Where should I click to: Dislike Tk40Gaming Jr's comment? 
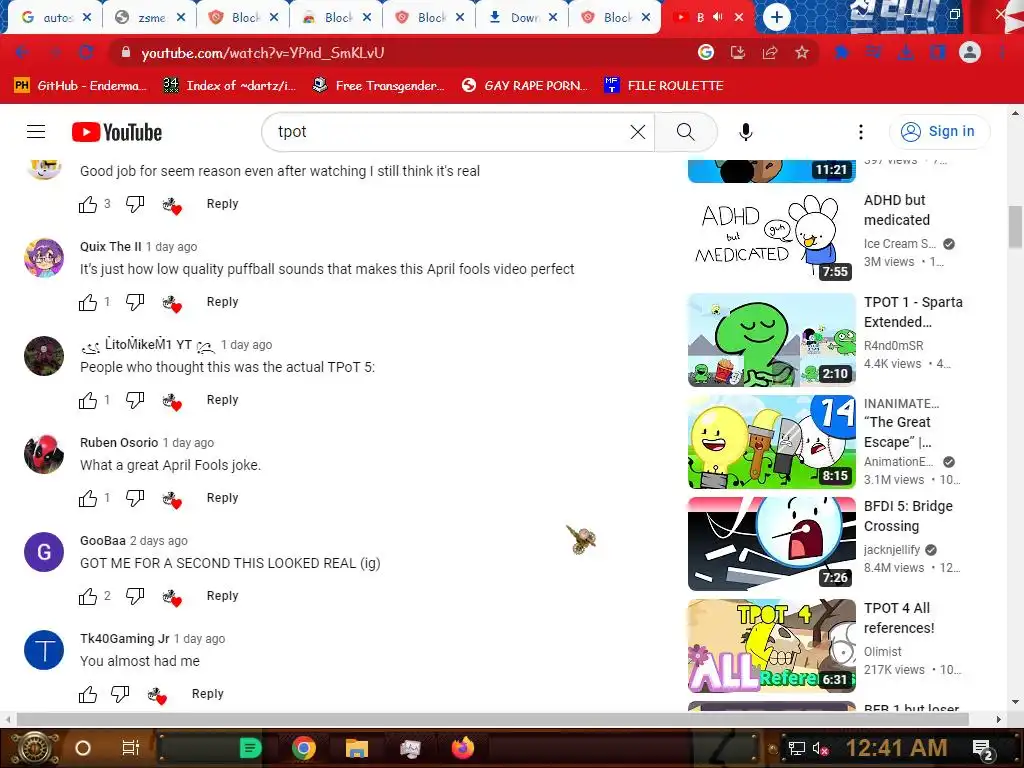pyautogui.click(x=120, y=694)
